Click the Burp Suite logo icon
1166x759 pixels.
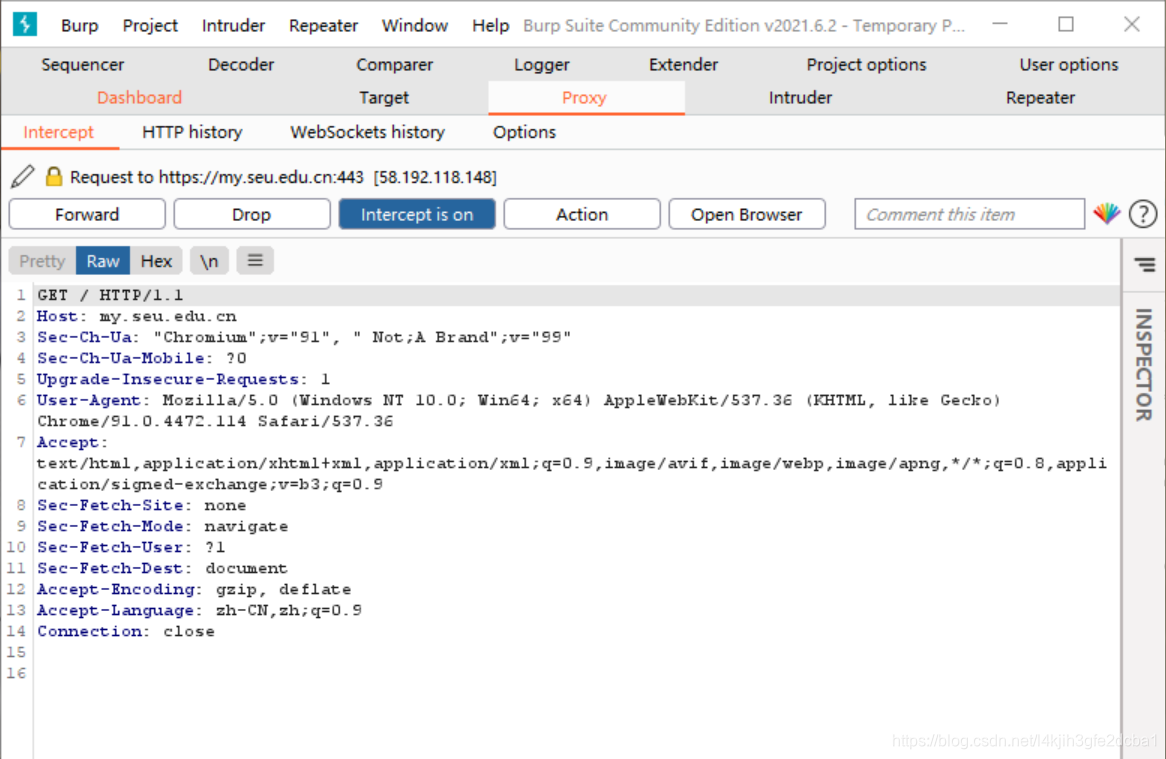tap(25, 25)
